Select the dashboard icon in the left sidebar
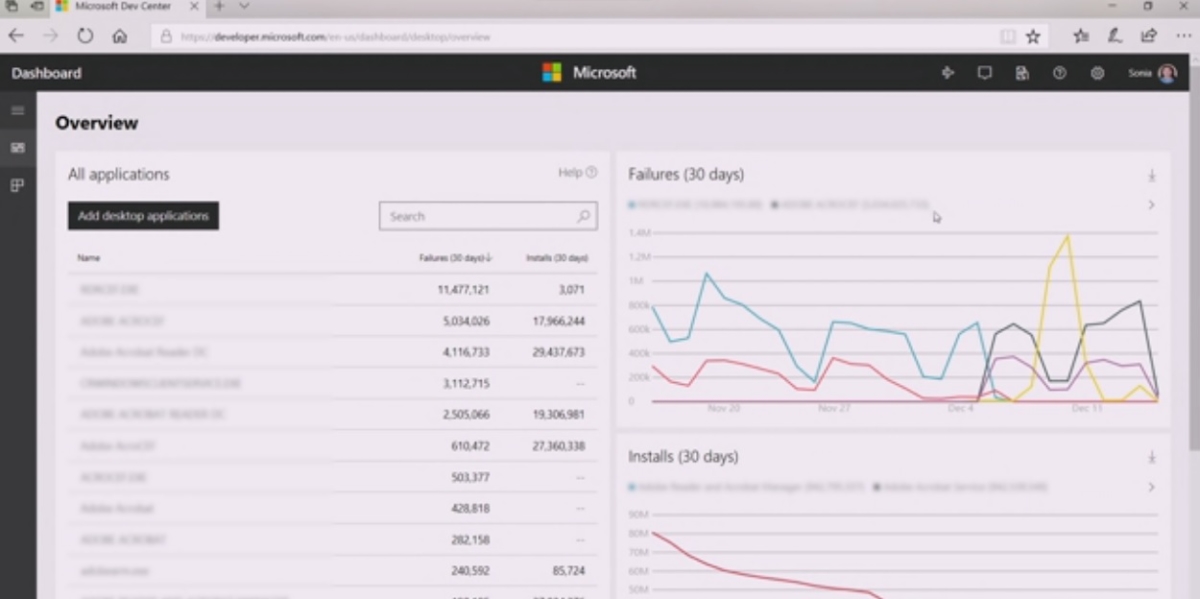Image resolution: width=1200 pixels, height=599 pixels. click(17, 146)
